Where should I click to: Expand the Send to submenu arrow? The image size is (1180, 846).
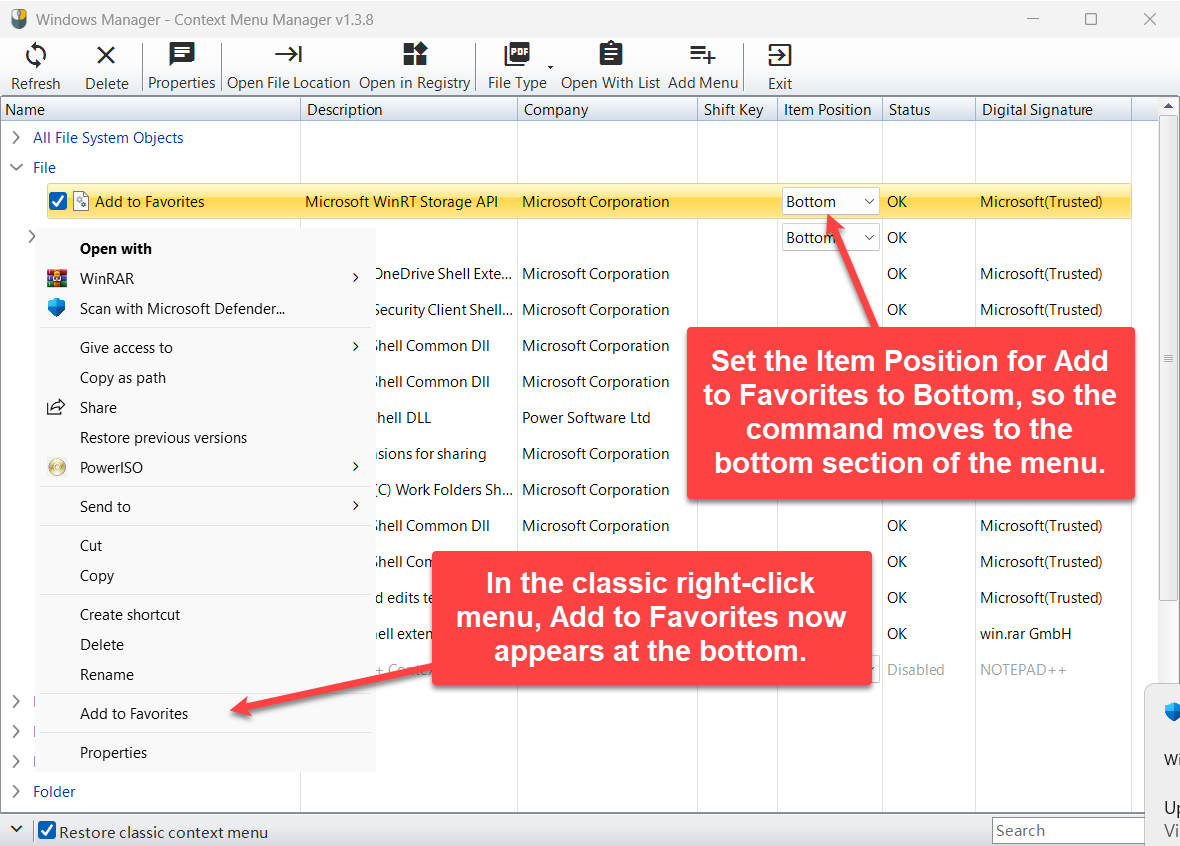(356, 506)
